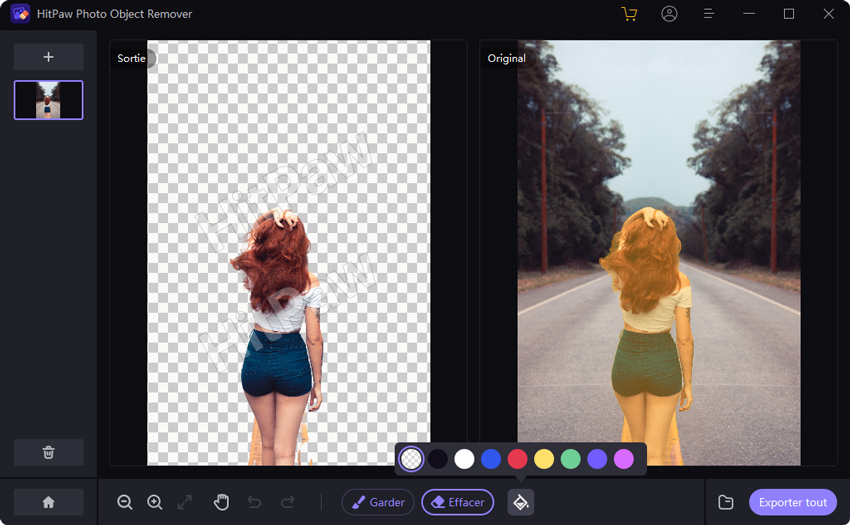Screen dimensions: 850x525
Task: Open the background fill color bucket
Action: tap(520, 502)
